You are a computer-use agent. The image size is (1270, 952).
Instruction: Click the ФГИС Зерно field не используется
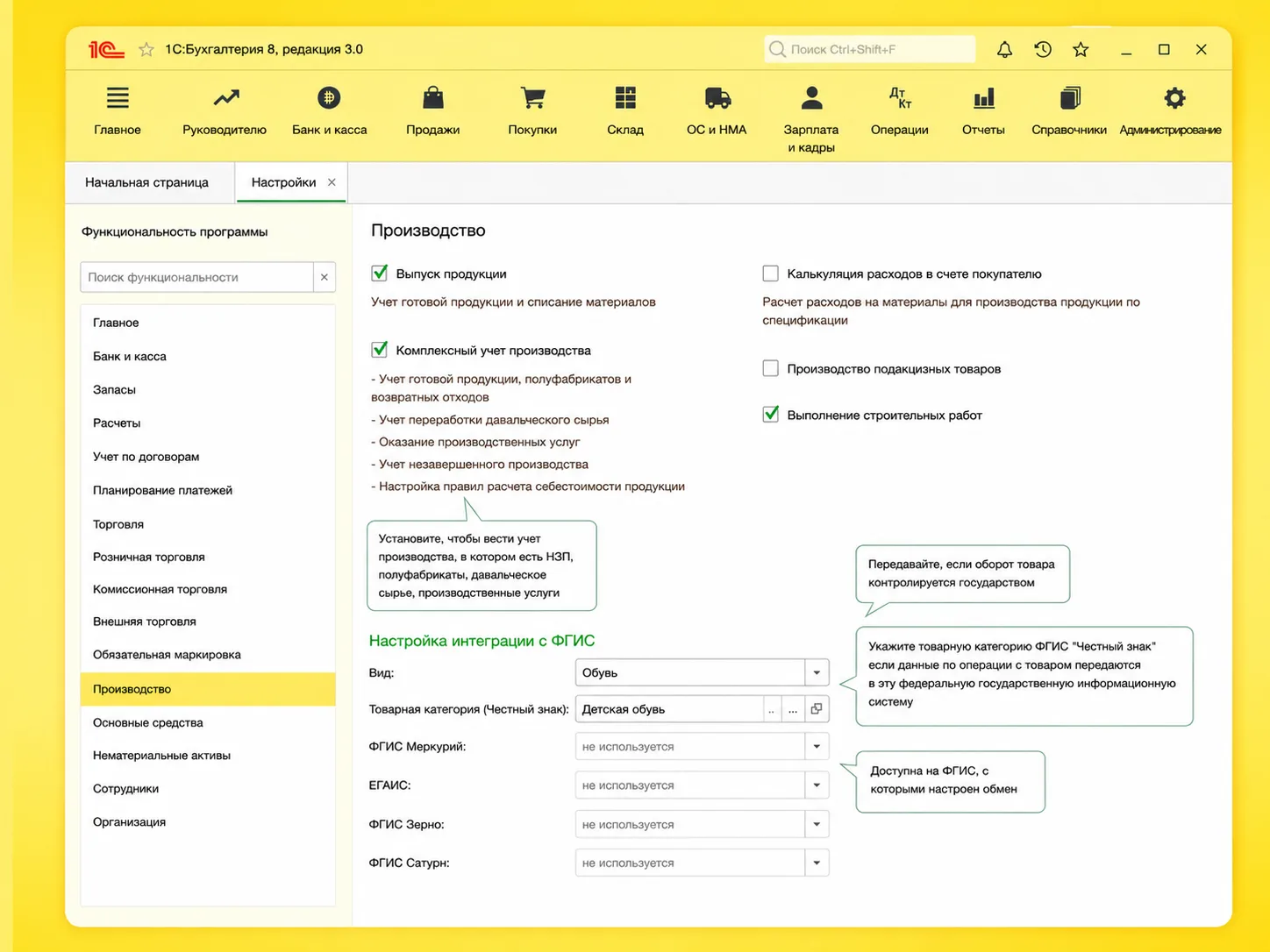(690, 824)
